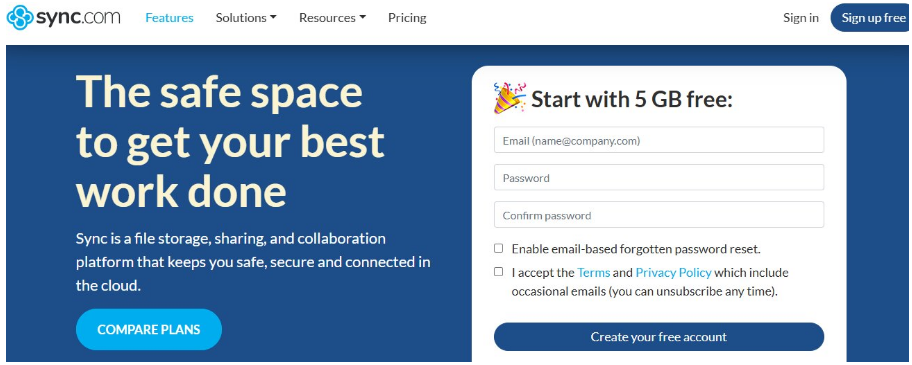Check the accept Terms and Privacy checkbox

[498, 271]
